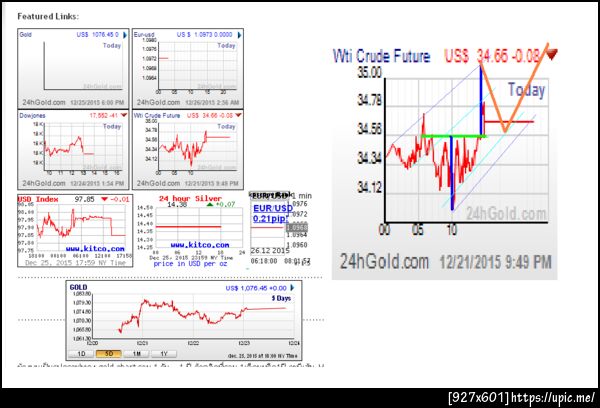Click the 5 Days GOLD chart title
Screen dimensions: 600x408
[78, 287]
